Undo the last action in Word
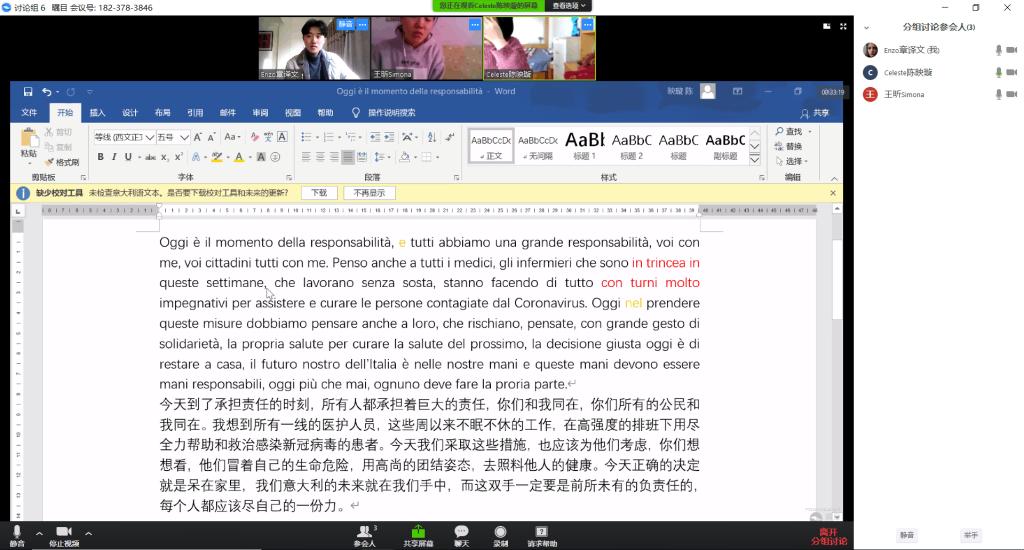1024x550 pixels. pyautogui.click(x=46, y=91)
